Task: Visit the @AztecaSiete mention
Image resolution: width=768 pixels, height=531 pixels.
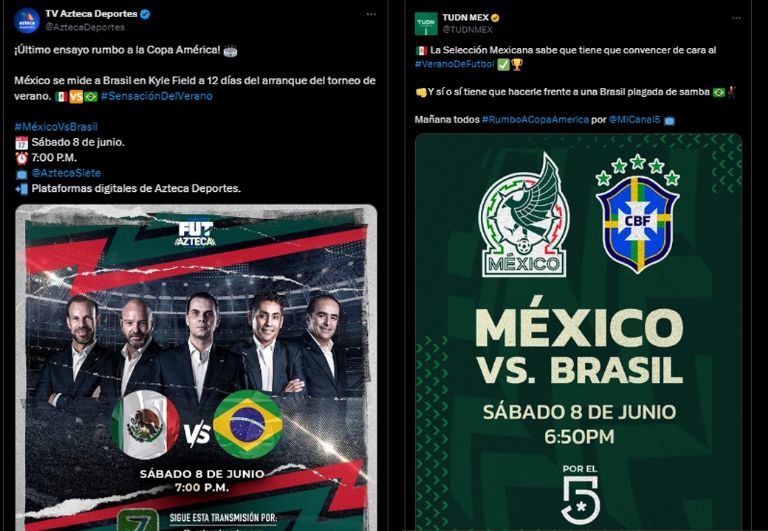Action: [x=66, y=173]
